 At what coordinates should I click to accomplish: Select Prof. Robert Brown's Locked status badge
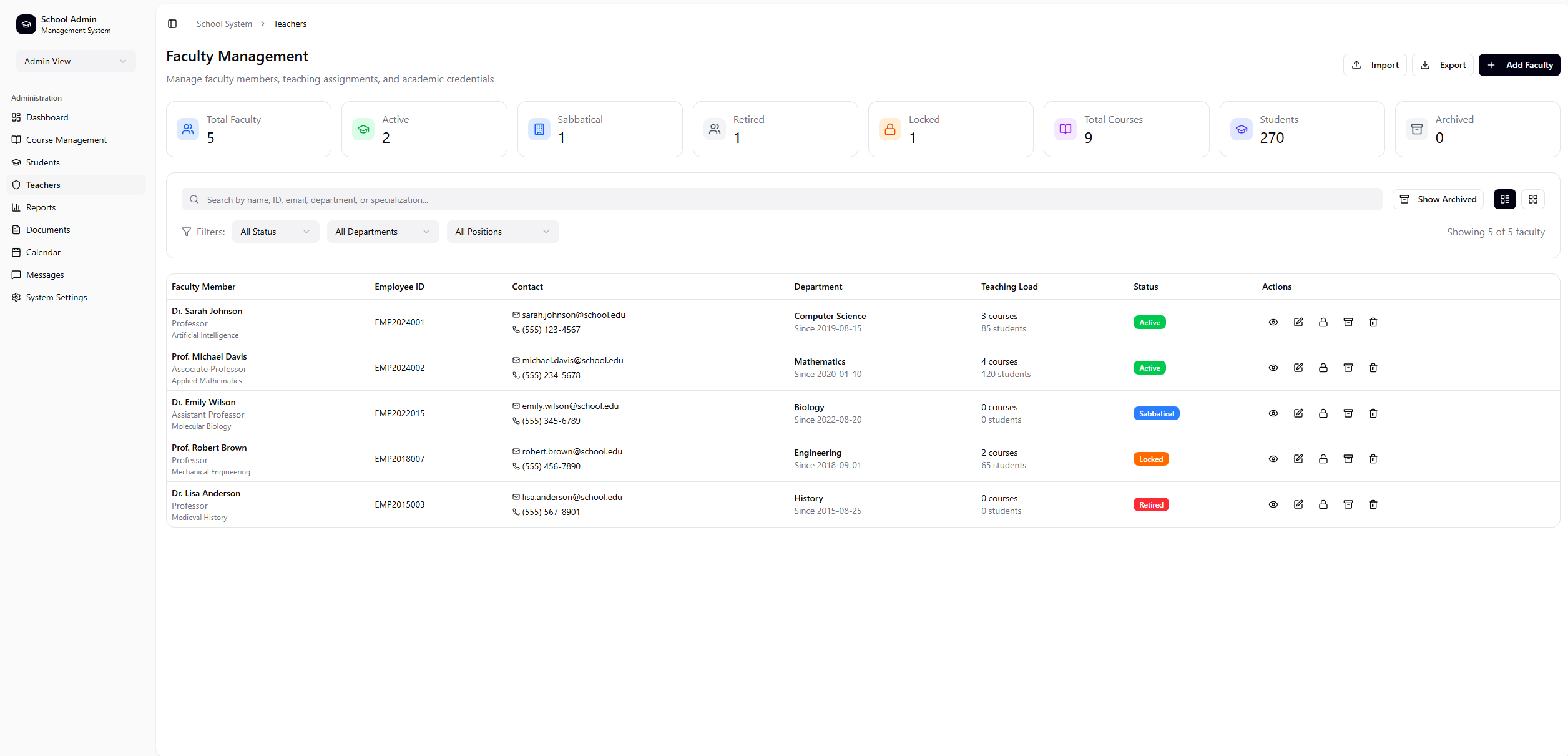tap(1151, 458)
